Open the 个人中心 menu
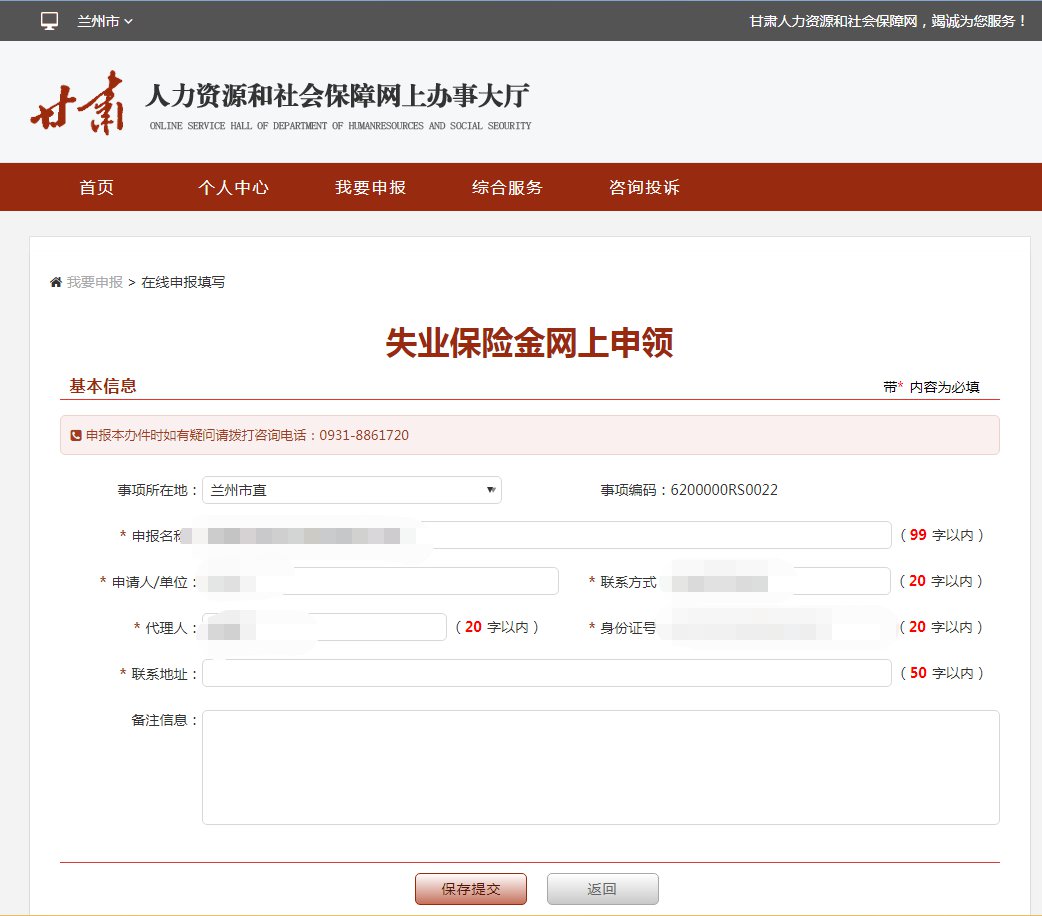Viewport: 1042px width, 916px height. pyautogui.click(x=233, y=188)
